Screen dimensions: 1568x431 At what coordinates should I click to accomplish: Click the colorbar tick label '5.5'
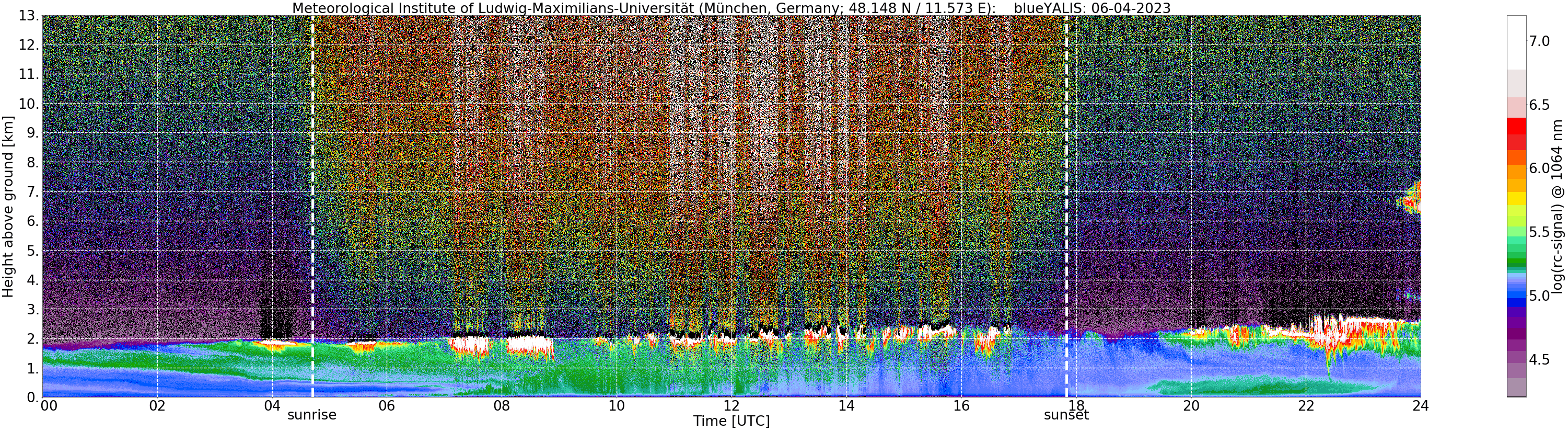[1539, 232]
